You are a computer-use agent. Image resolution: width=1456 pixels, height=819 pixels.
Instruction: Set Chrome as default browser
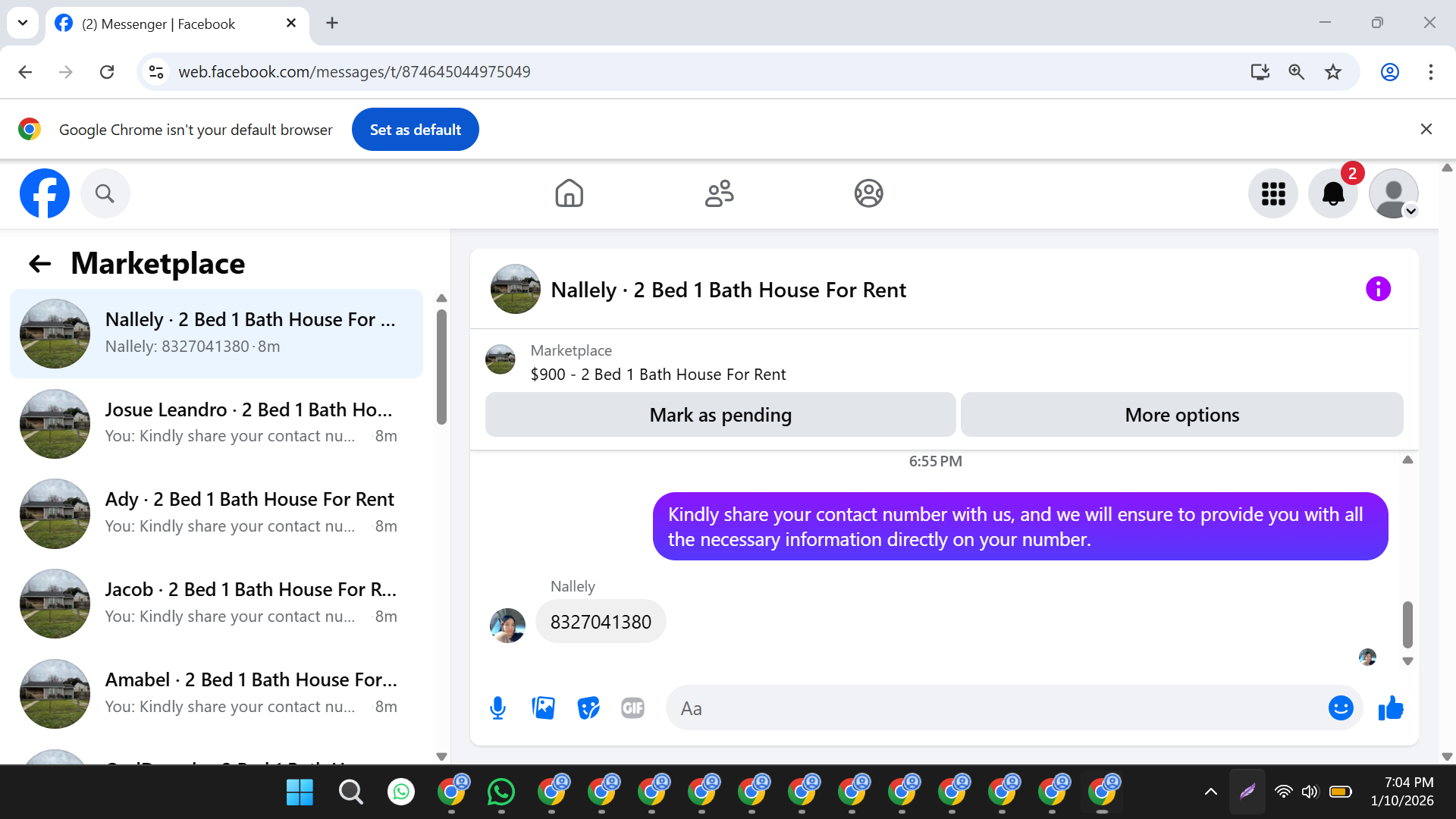415,130
